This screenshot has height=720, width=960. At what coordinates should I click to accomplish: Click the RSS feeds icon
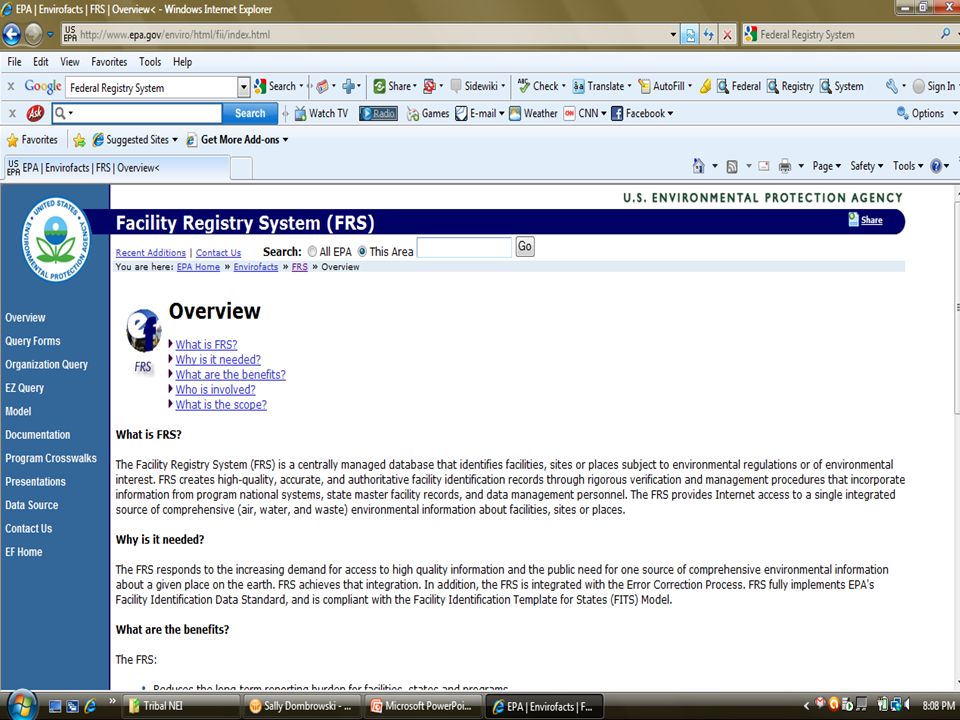pyautogui.click(x=732, y=166)
